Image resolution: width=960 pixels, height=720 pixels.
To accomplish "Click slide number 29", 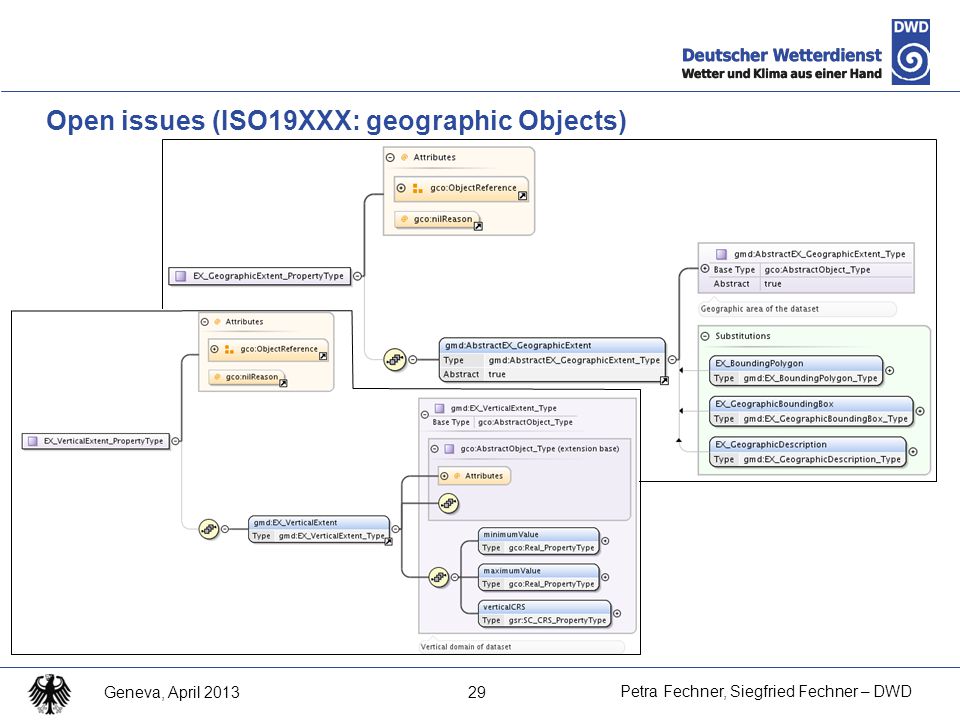I will tap(476, 692).
